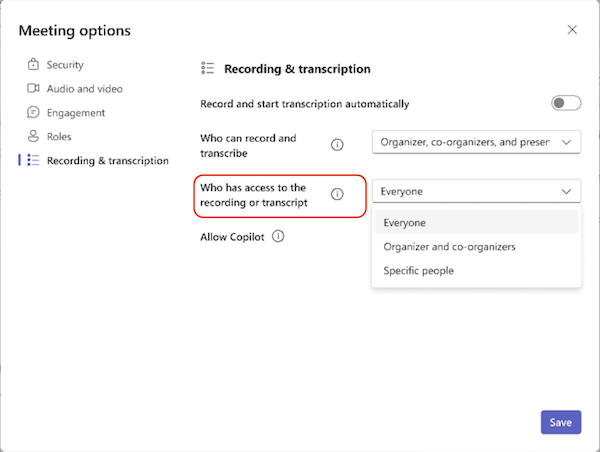Click the info icon next to Allow Copilot

278,237
